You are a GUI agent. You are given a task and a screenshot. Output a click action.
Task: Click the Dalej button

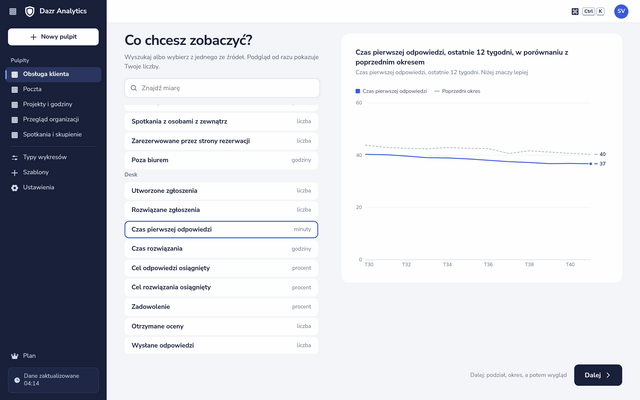click(x=598, y=375)
